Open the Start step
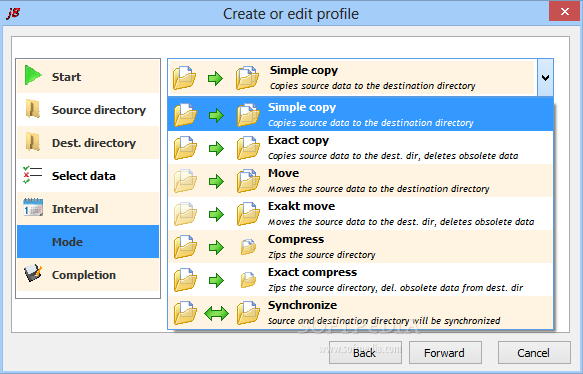The image size is (583, 374). tap(88, 77)
